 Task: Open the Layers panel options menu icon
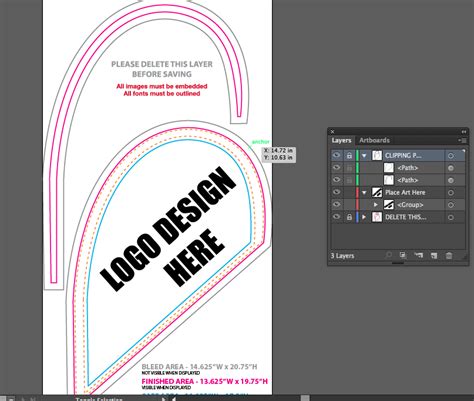pyautogui.click(x=462, y=140)
